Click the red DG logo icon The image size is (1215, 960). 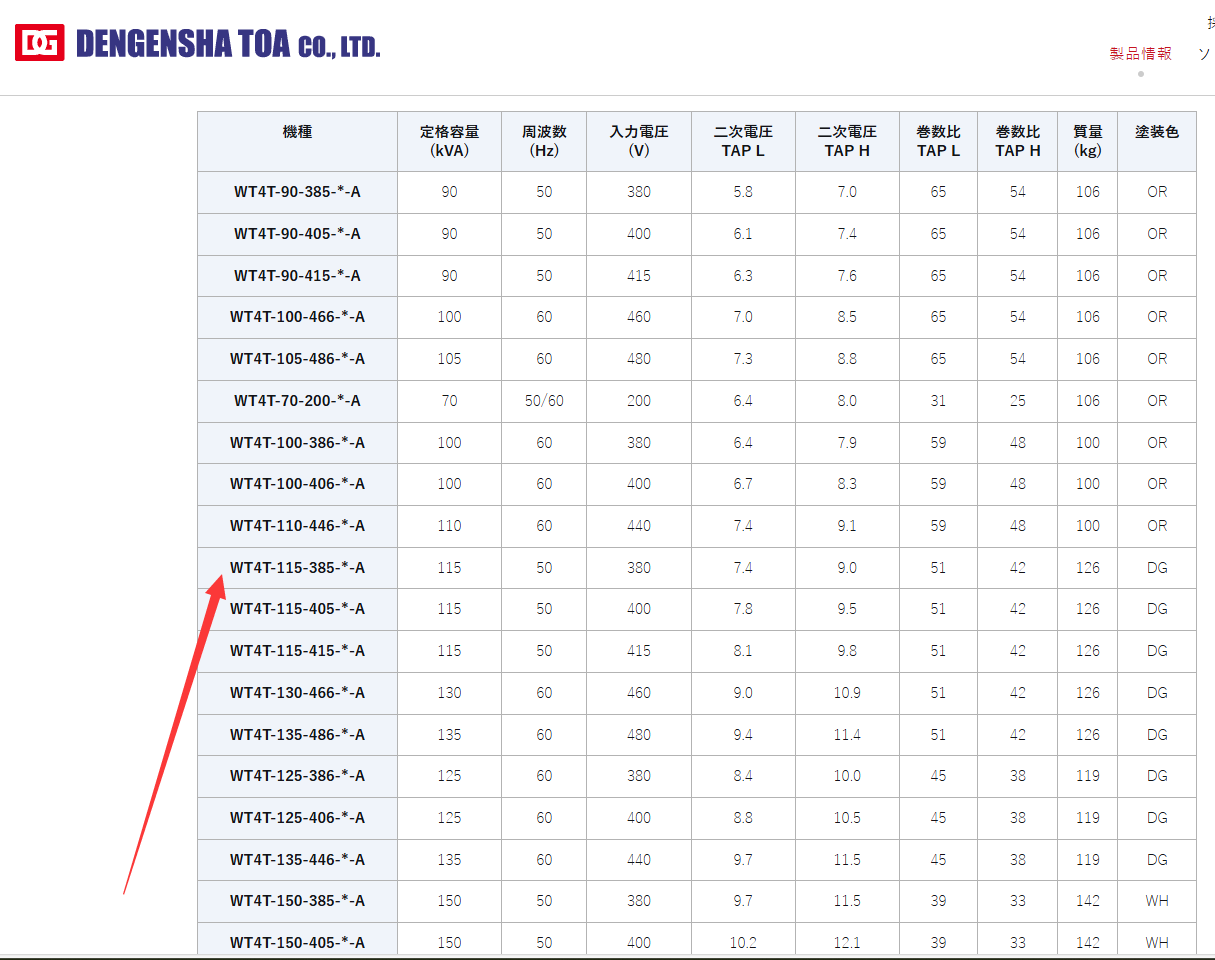click(x=40, y=42)
